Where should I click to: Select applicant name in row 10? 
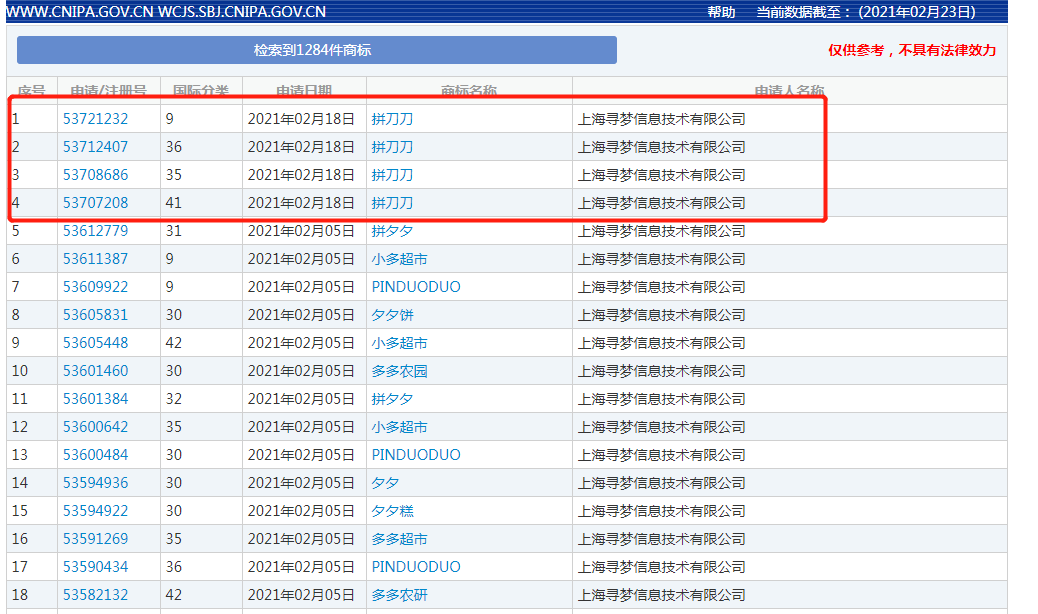tap(661, 371)
